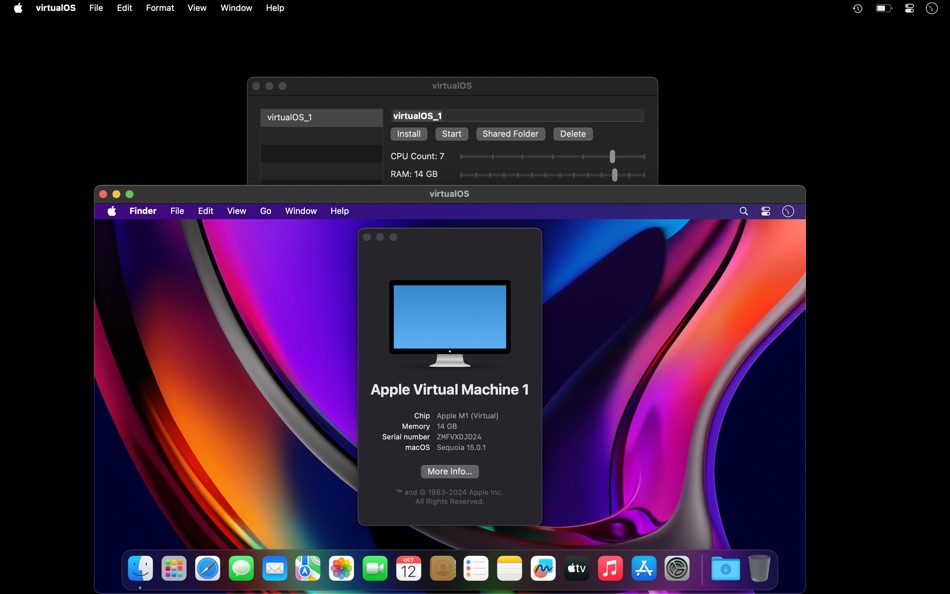Viewport: 950px width, 594px height.
Task: Minimize the VM display window
Action: click(x=116, y=194)
